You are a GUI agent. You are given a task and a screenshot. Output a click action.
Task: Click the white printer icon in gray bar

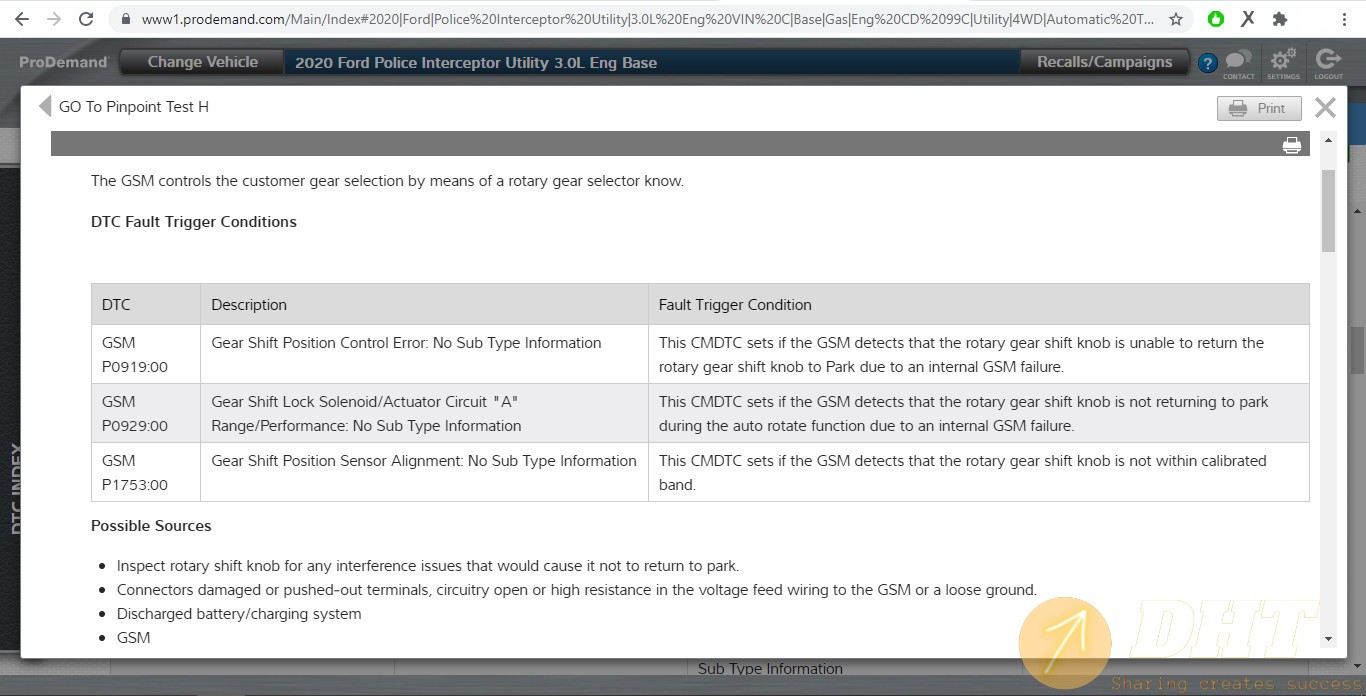(x=1291, y=145)
